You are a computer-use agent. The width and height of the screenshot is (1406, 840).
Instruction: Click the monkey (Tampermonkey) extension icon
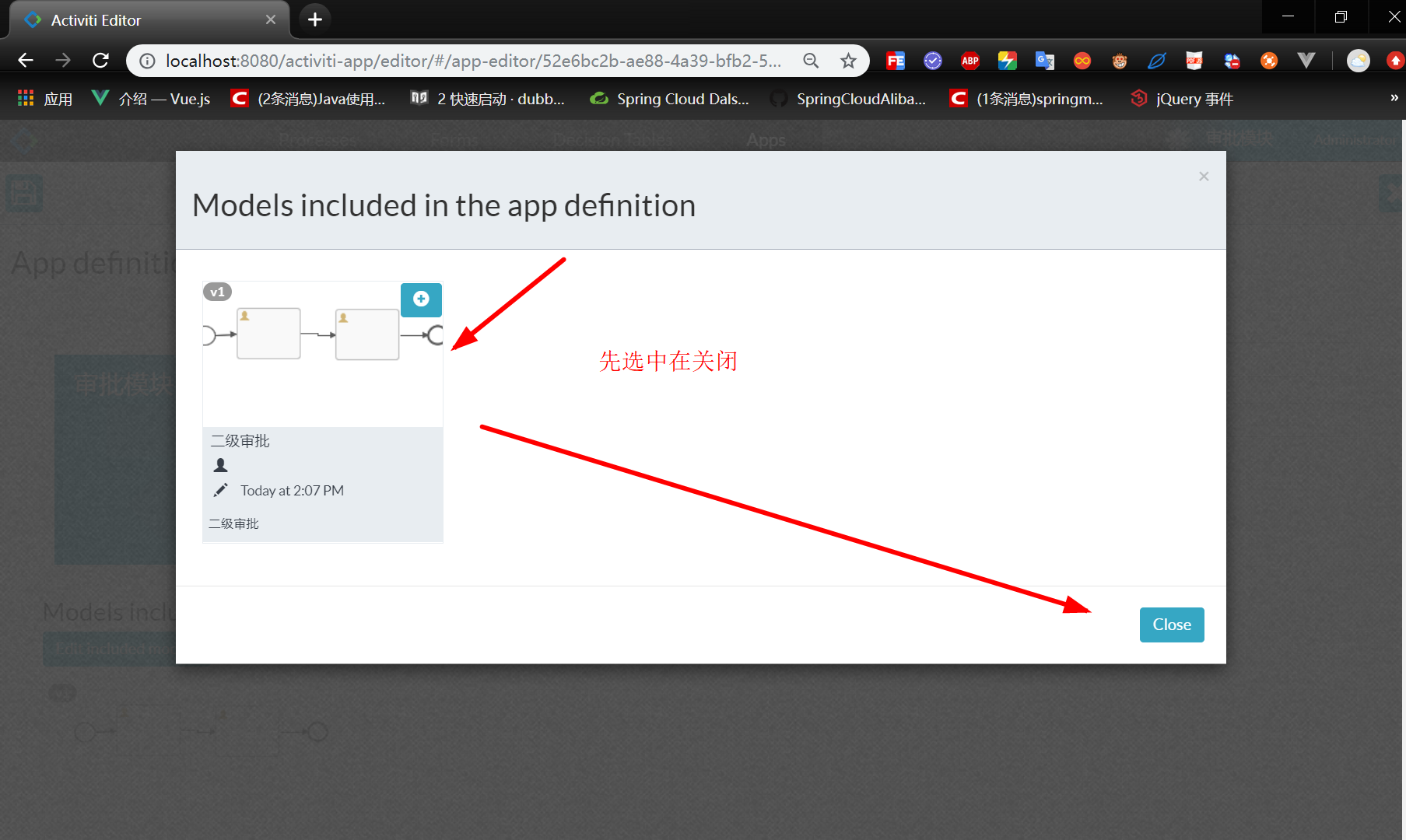(1120, 61)
